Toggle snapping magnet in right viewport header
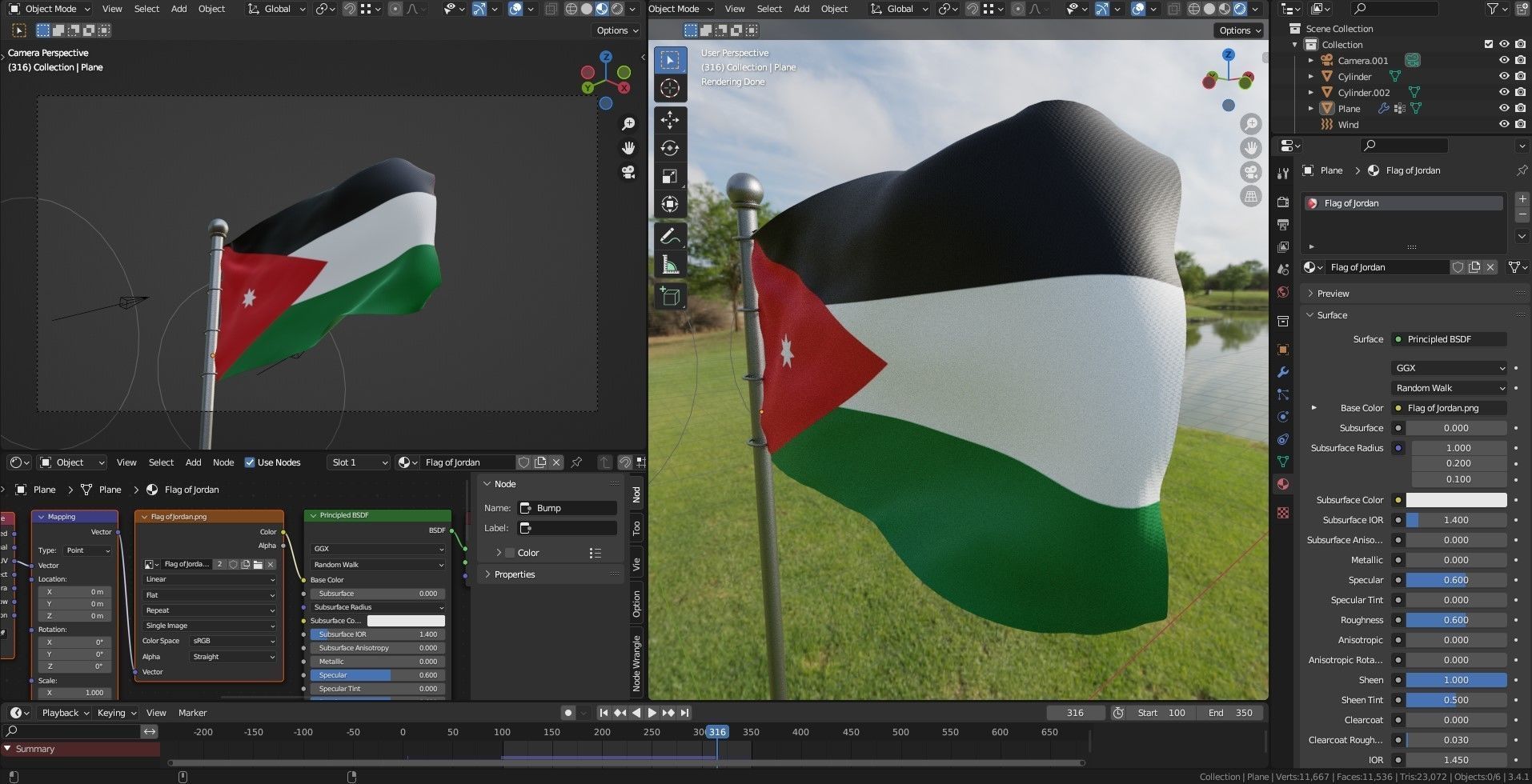The image size is (1532, 784). [974, 9]
